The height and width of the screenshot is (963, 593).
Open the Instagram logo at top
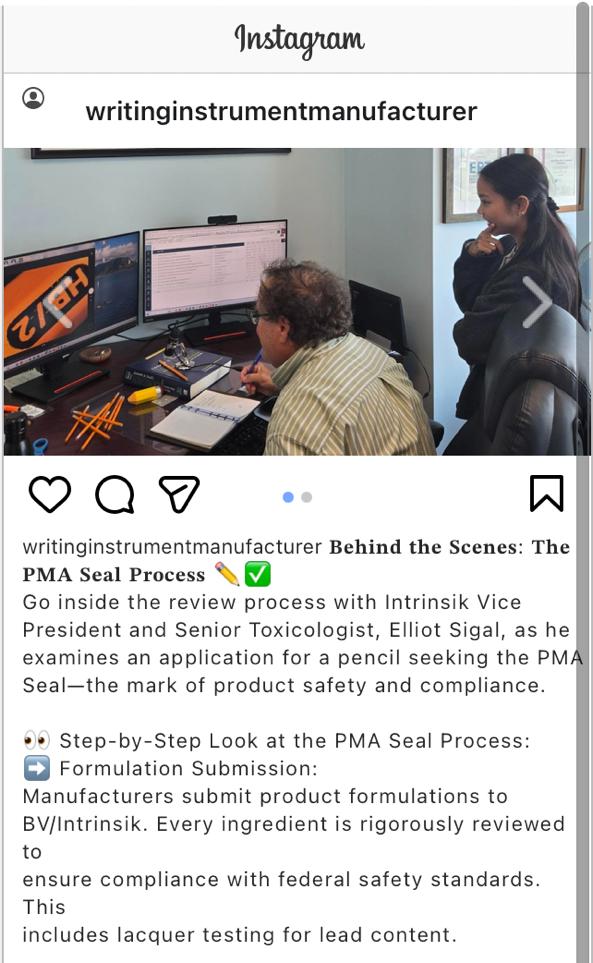[299, 40]
